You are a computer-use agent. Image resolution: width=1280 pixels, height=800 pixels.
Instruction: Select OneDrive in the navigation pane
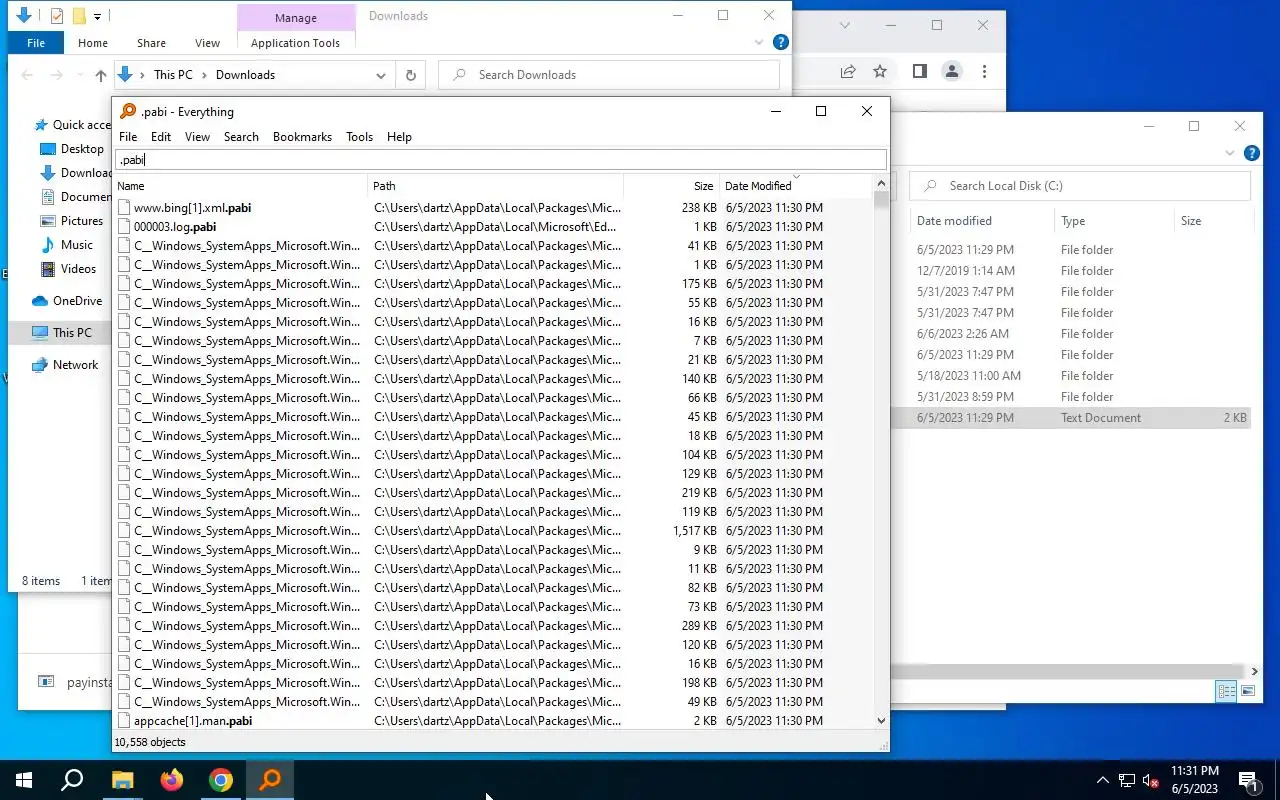(77, 301)
